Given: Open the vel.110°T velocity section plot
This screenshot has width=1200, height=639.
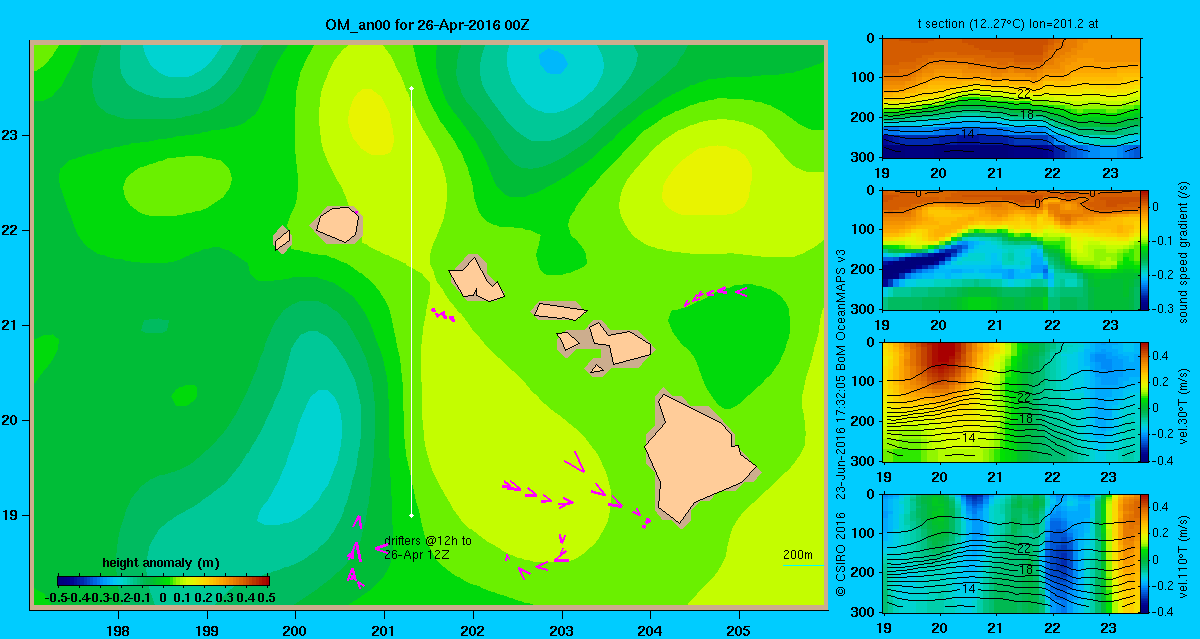Looking at the screenshot, I should 1012,553.
